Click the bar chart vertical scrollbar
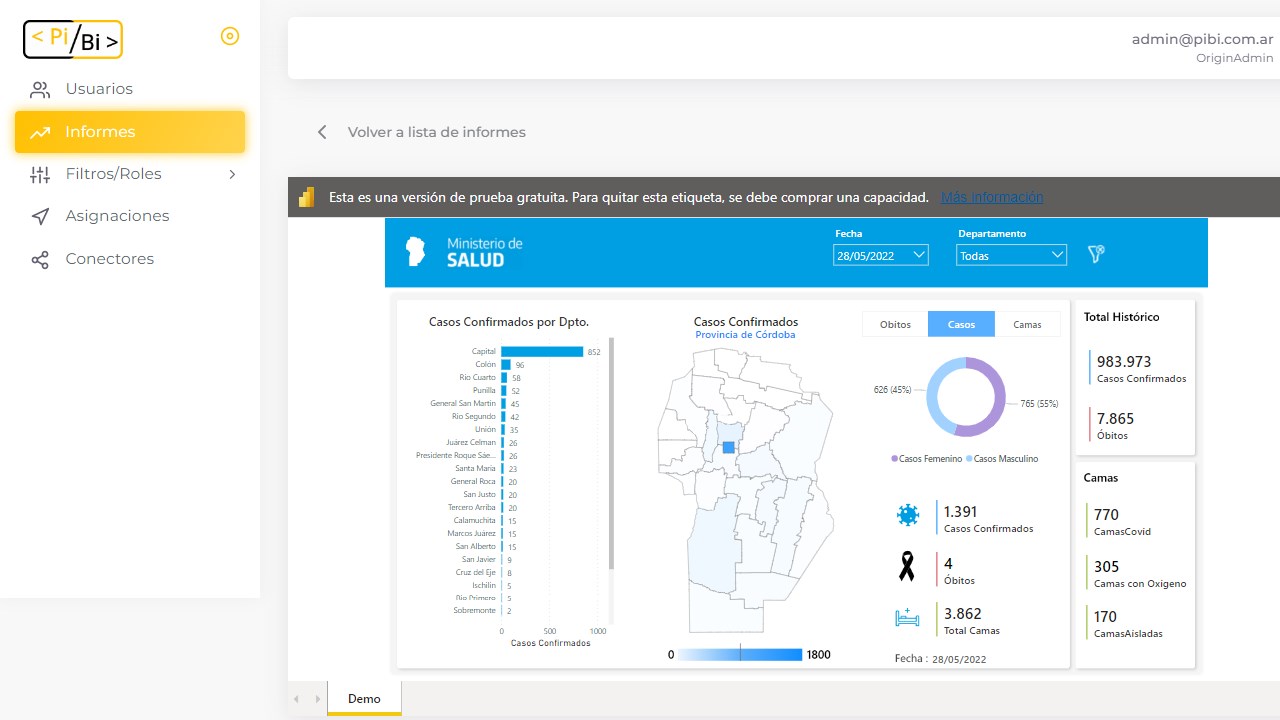1280x720 pixels. point(611,455)
